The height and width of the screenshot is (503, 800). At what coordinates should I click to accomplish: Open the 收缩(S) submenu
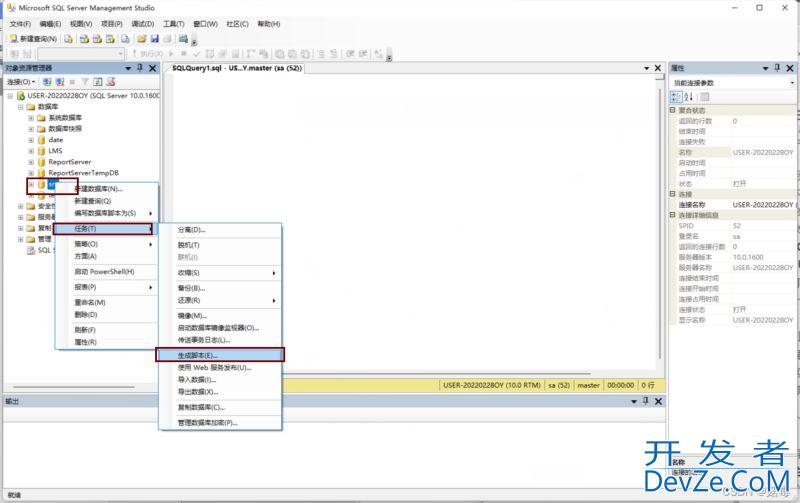click(220, 273)
